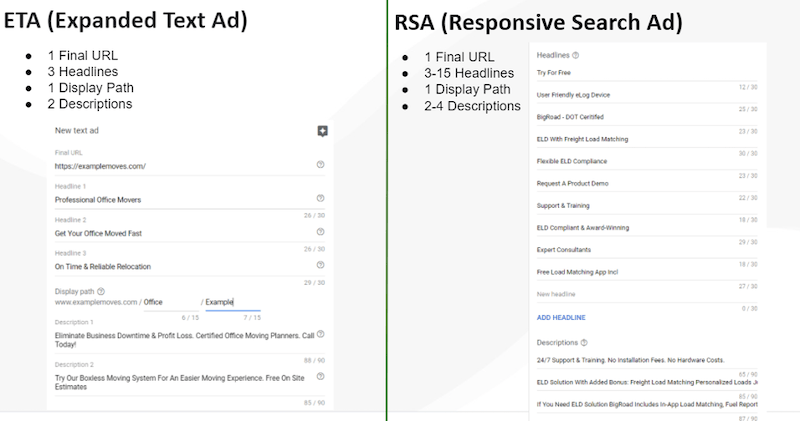Click RSA headline Expert Consultants
The height and width of the screenshot is (421, 800).
647,250
